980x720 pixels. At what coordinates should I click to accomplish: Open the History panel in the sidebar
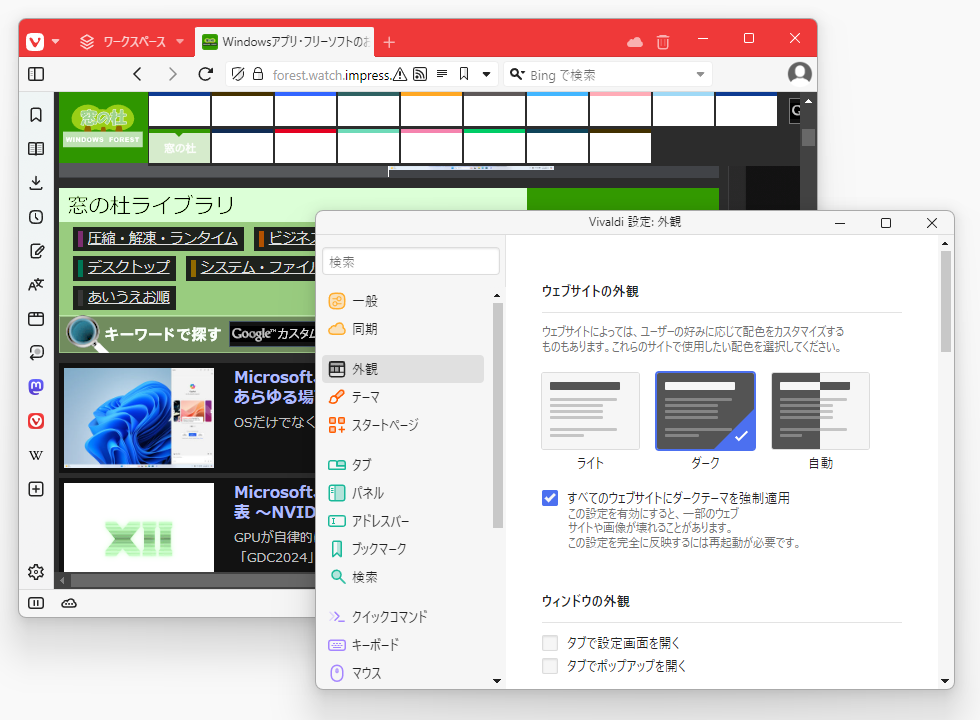pyautogui.click(x=36, y=216)
